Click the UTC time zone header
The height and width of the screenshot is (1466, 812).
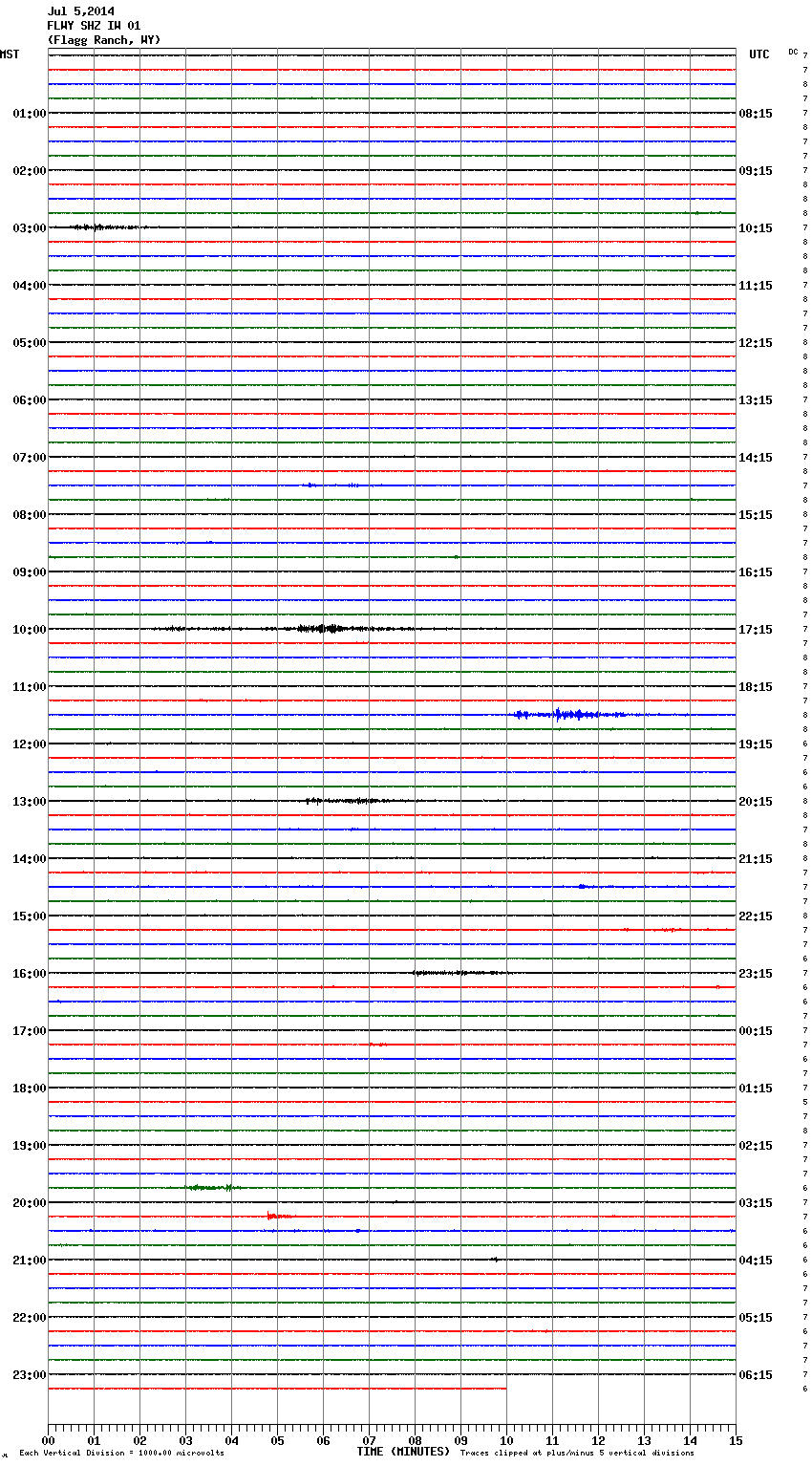[x=759, y=54]
